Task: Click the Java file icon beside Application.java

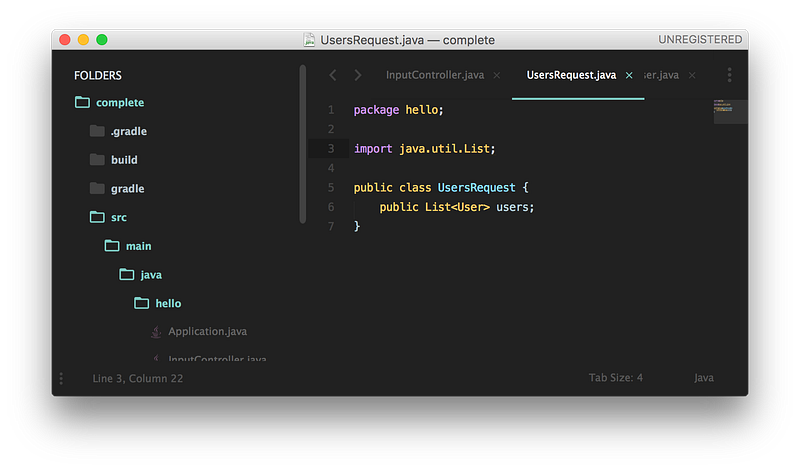Action: click(156, 332)
